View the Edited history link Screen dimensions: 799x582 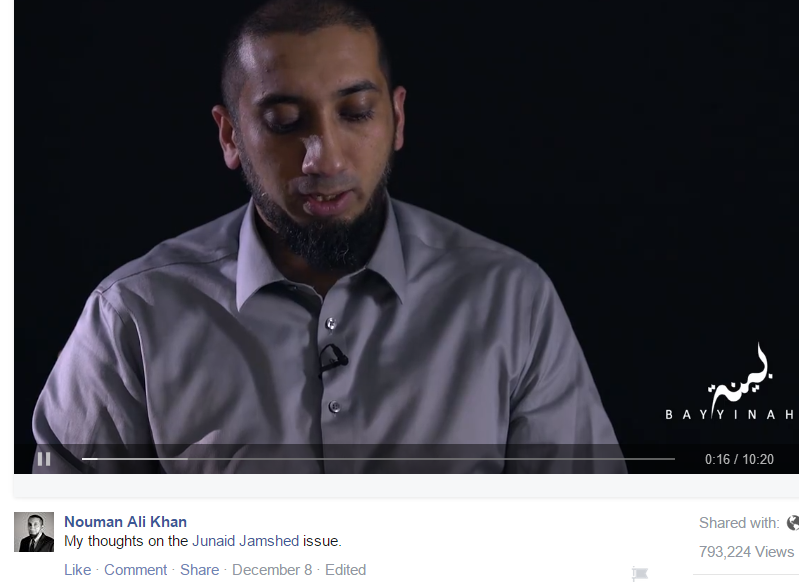[345, 569]
